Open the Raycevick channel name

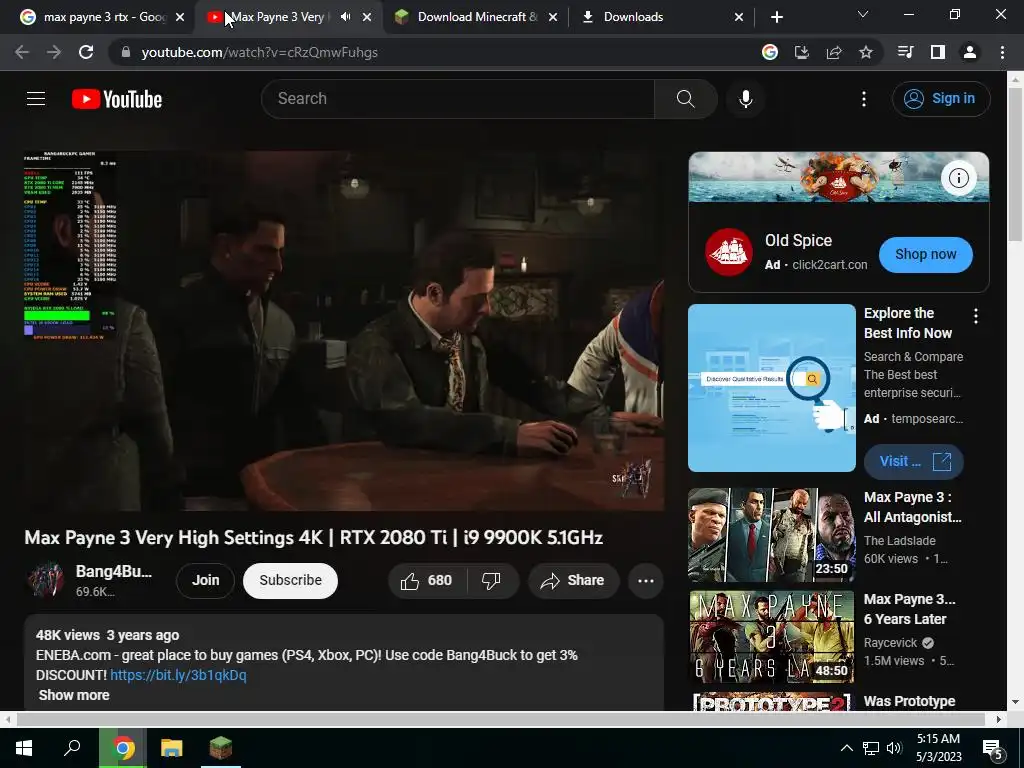[x=891, y=643]
